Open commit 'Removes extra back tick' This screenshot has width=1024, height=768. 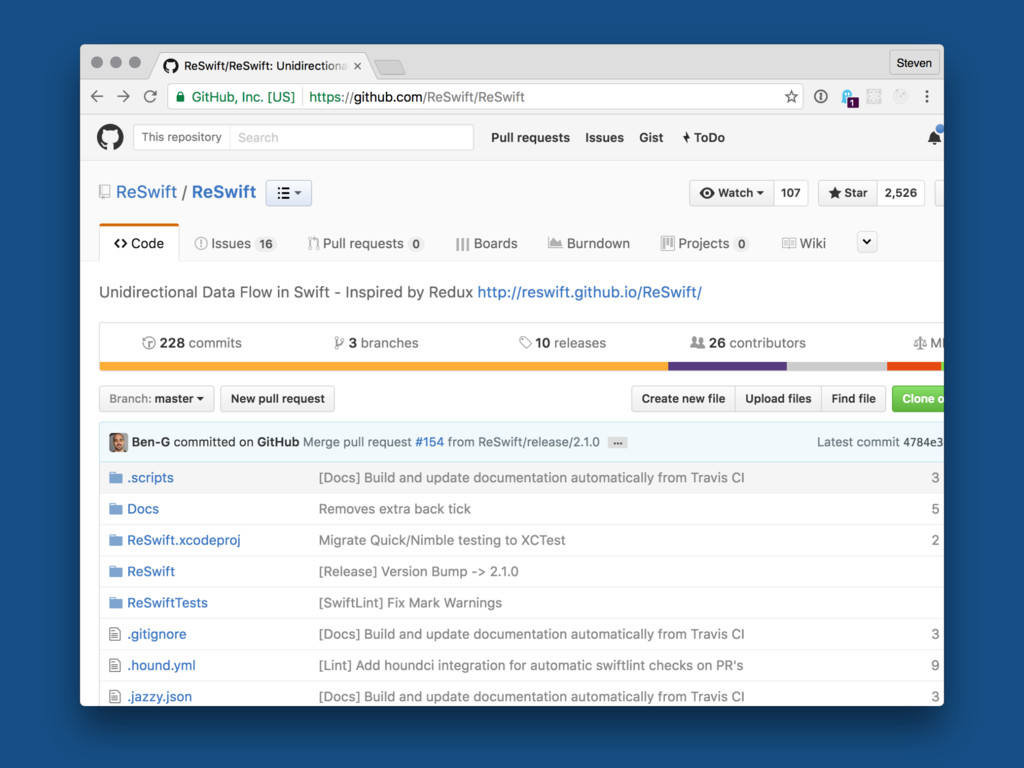tap(394, 509)
